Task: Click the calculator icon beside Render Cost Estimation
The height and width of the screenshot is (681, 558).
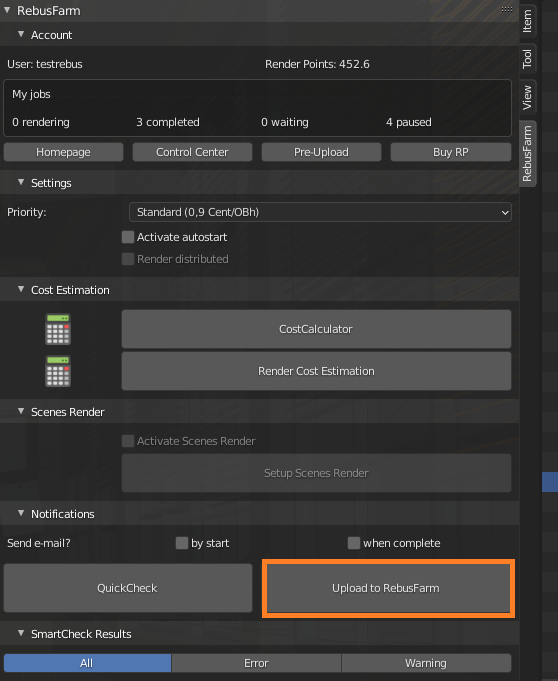Action: point(58,371)
